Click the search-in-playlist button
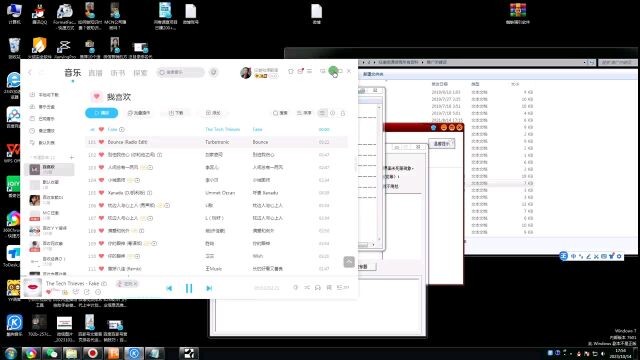The image size is (640, 360). 280,113
